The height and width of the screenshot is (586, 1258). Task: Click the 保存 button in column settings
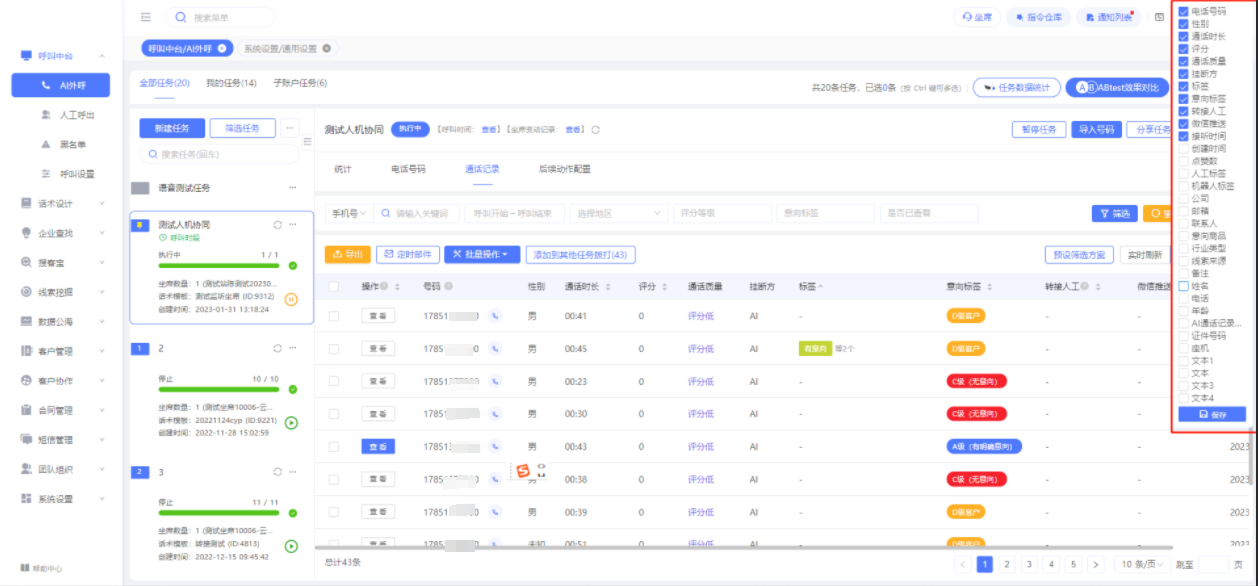click(x=1211, y=414)
